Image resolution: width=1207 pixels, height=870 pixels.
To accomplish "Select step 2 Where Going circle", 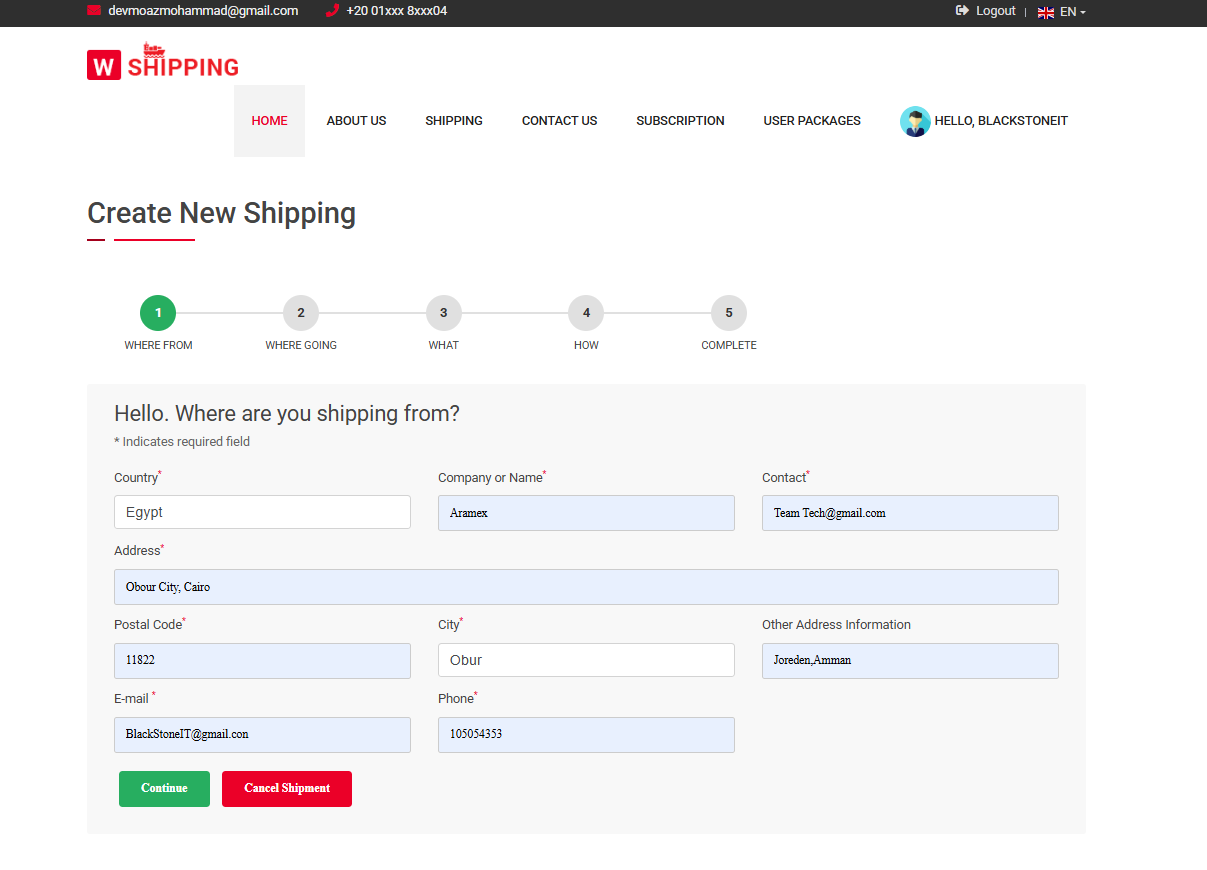I will tap(301, 313).
